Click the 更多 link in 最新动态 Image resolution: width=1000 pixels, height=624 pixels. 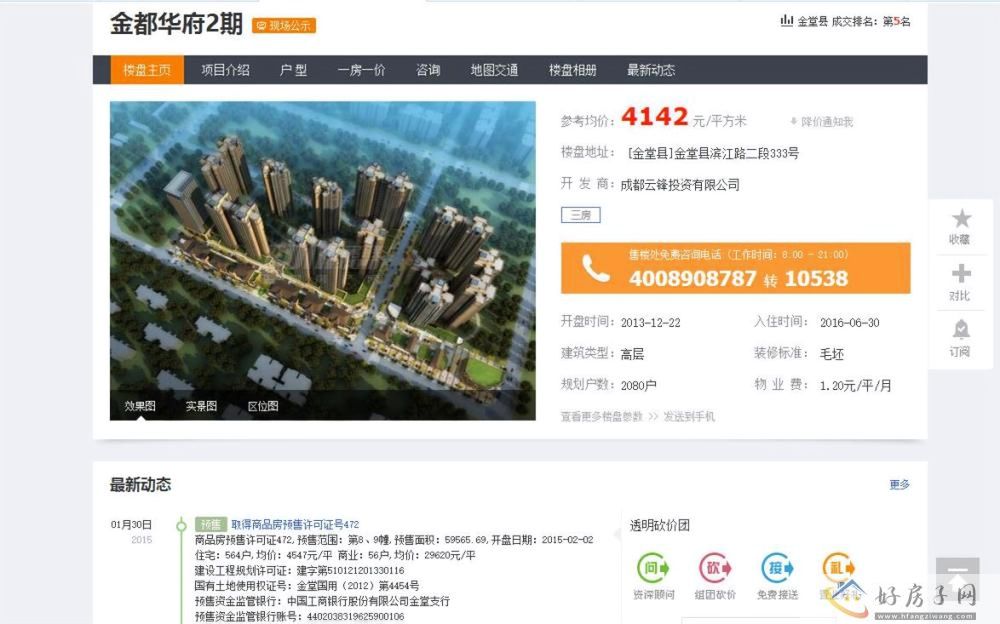click(x=899, y=485)
